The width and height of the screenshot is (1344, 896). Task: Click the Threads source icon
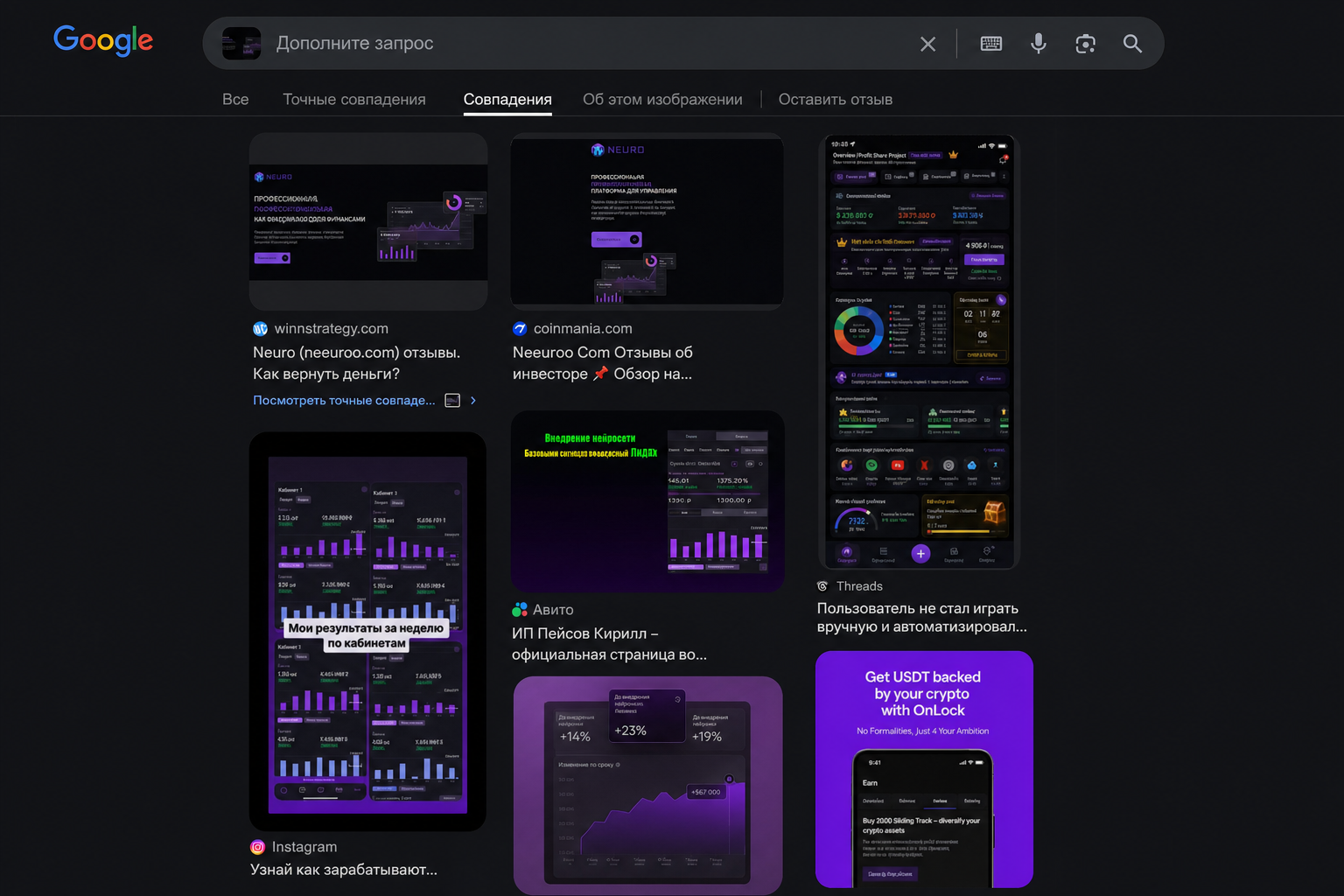pyautogui.click(x=822, y=586)
